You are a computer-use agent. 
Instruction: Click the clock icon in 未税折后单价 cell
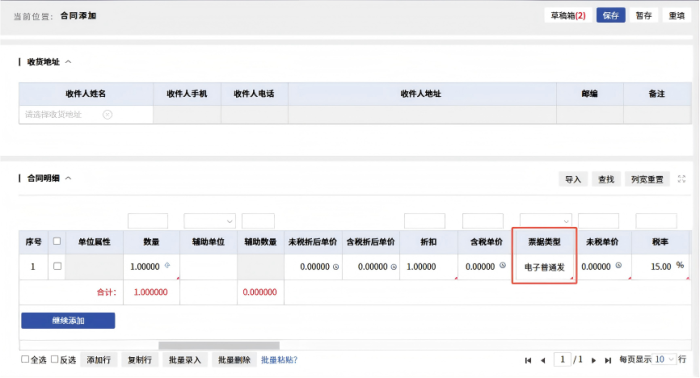(x=336, y=267)
